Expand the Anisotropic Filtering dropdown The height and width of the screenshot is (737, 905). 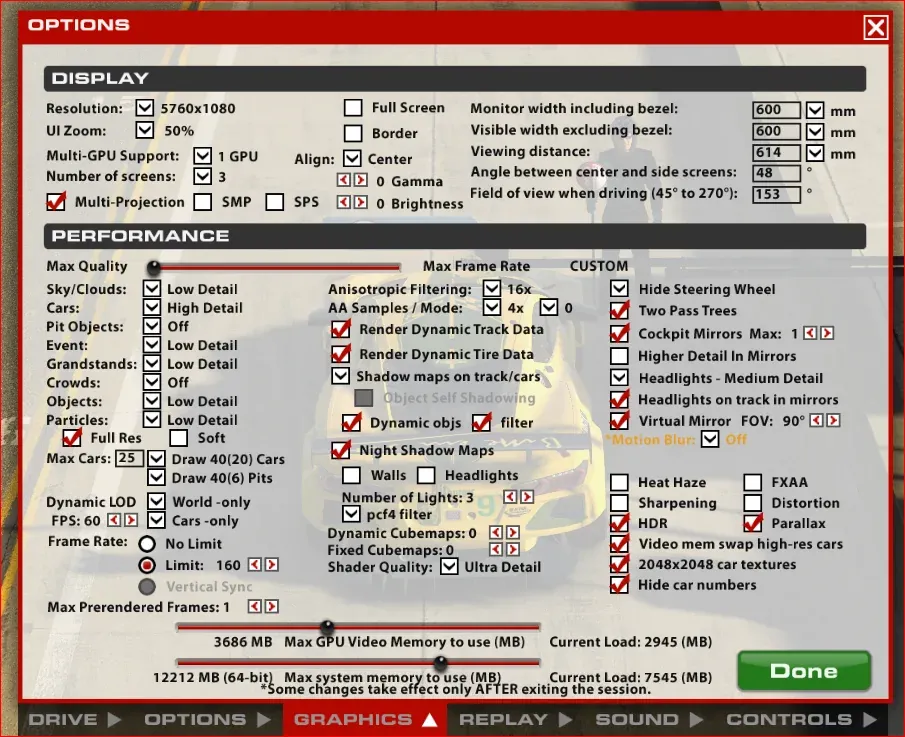click(492, 288)
